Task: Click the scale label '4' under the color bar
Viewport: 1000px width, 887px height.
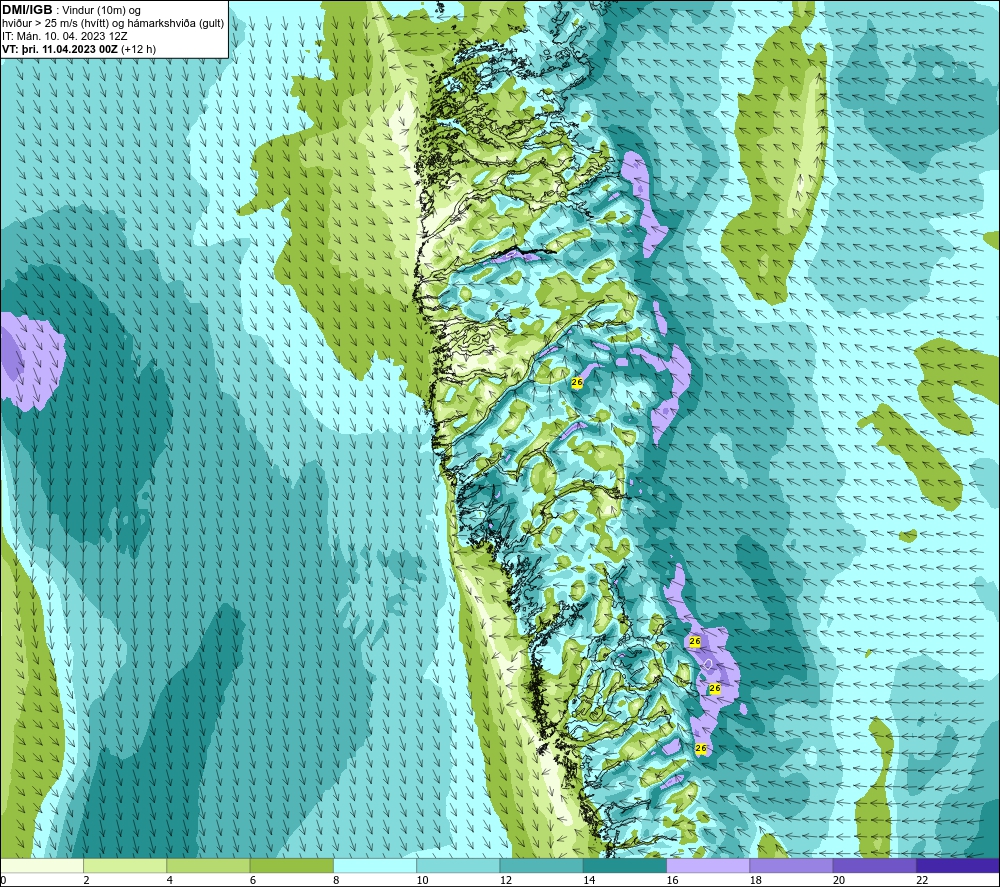Action: pyautogui.click(x=170, y=880)
